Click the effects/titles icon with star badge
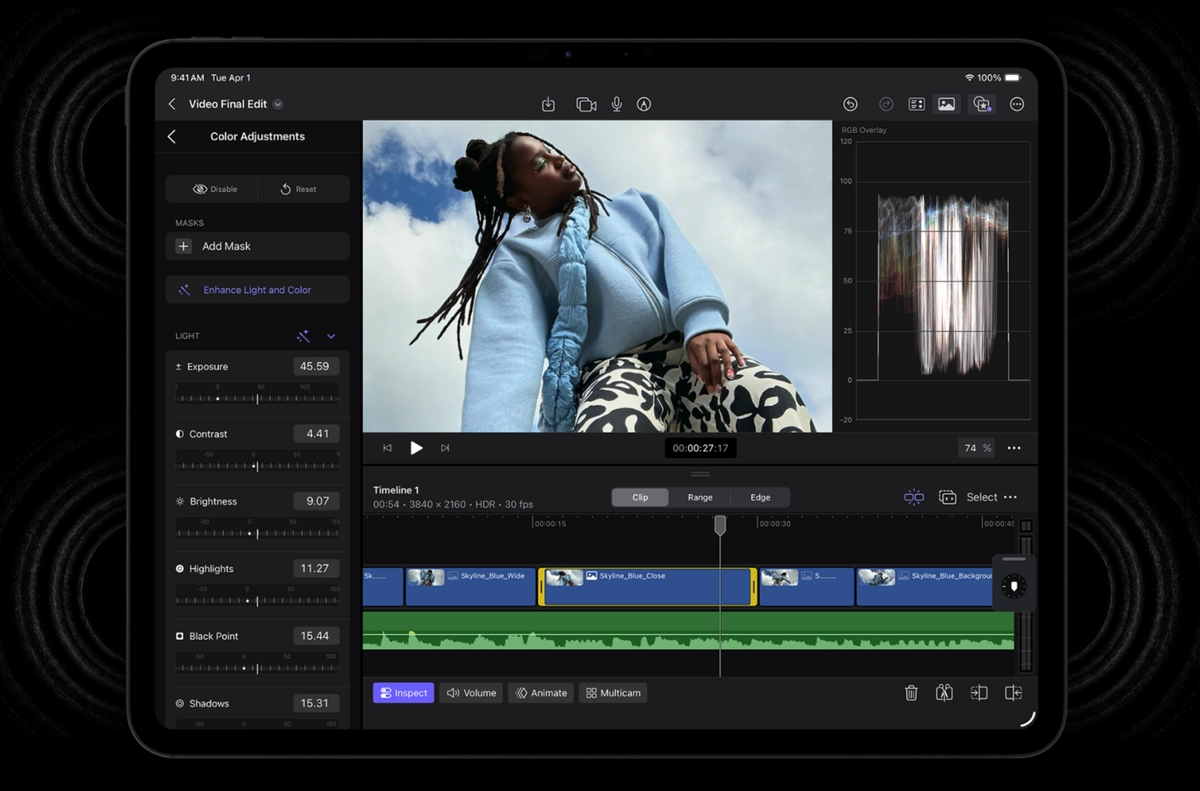The width and height of the screenshot is (1200, 791). click(x=981, y=103)
